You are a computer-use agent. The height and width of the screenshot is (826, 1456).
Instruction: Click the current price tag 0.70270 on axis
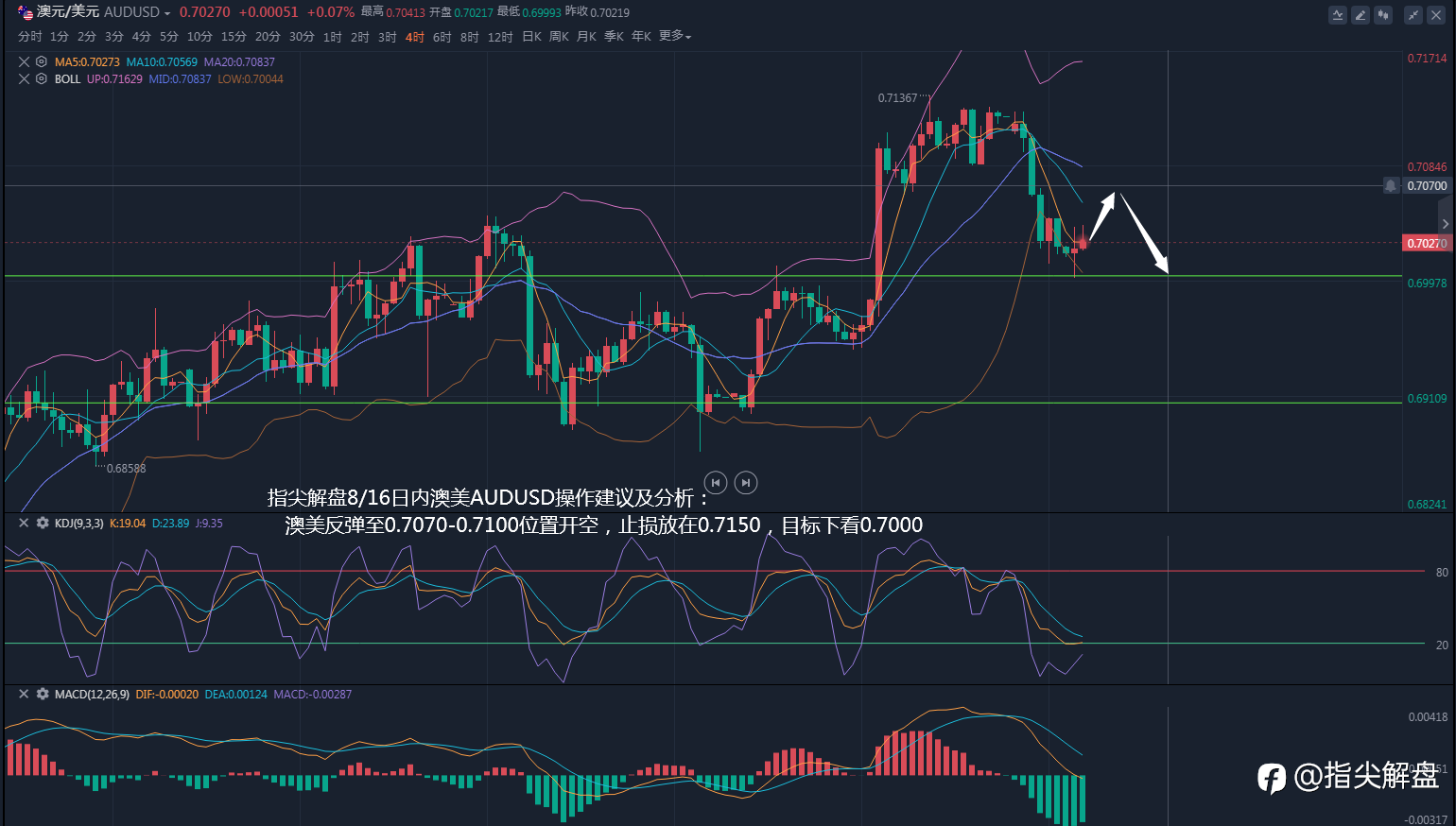1427,243
